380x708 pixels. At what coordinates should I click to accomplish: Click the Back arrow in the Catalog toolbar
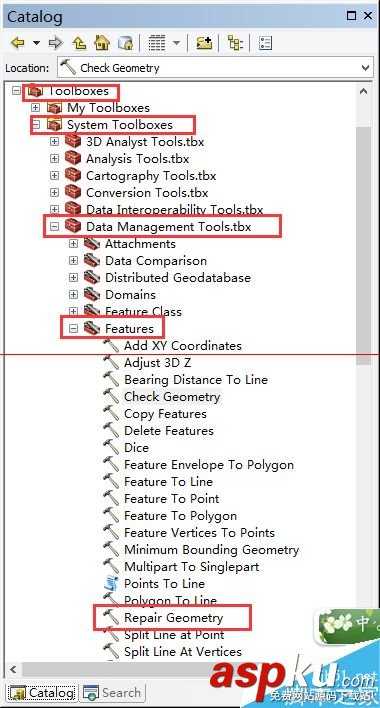click(17, 43)
